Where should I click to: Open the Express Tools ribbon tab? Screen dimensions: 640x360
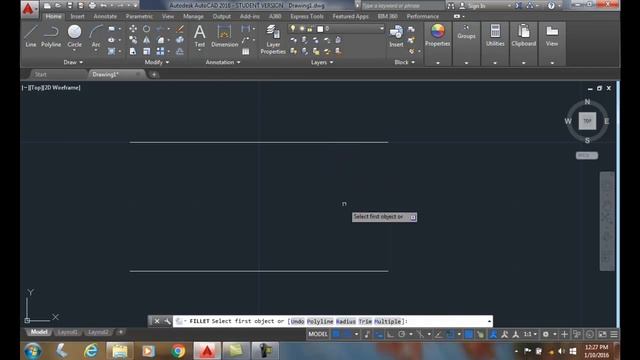coord(307,16)
